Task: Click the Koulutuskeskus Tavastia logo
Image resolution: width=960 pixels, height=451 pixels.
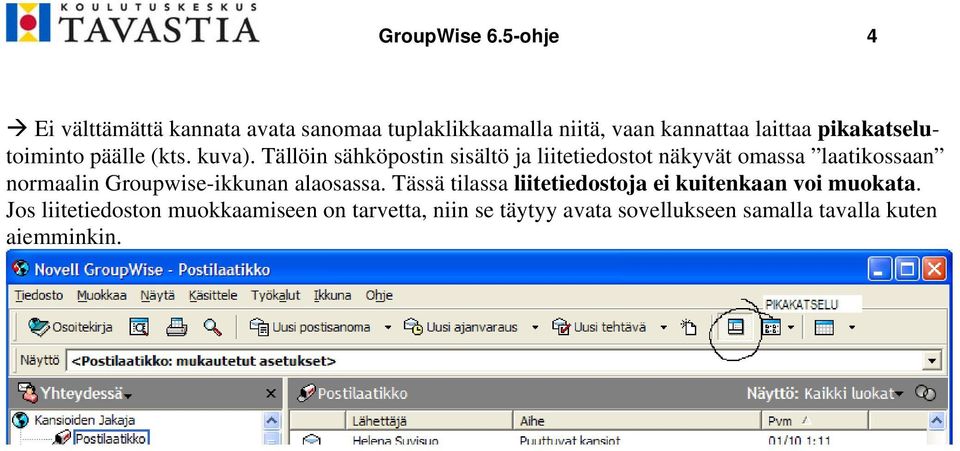Action: 132,23
